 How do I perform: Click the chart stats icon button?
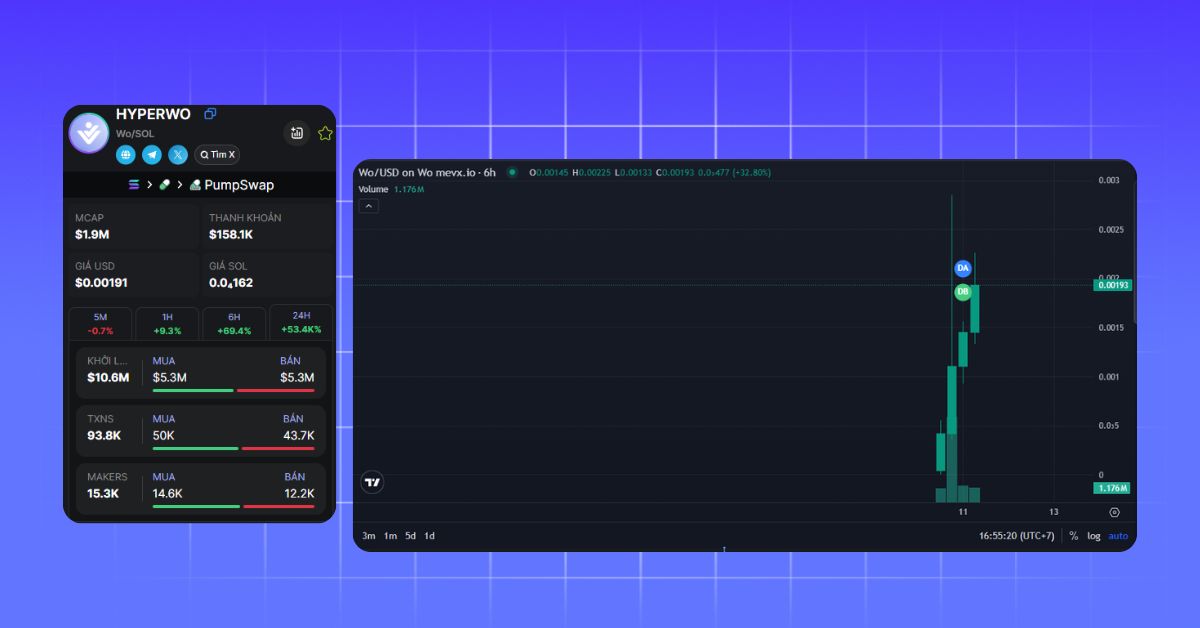coord(296,133)
